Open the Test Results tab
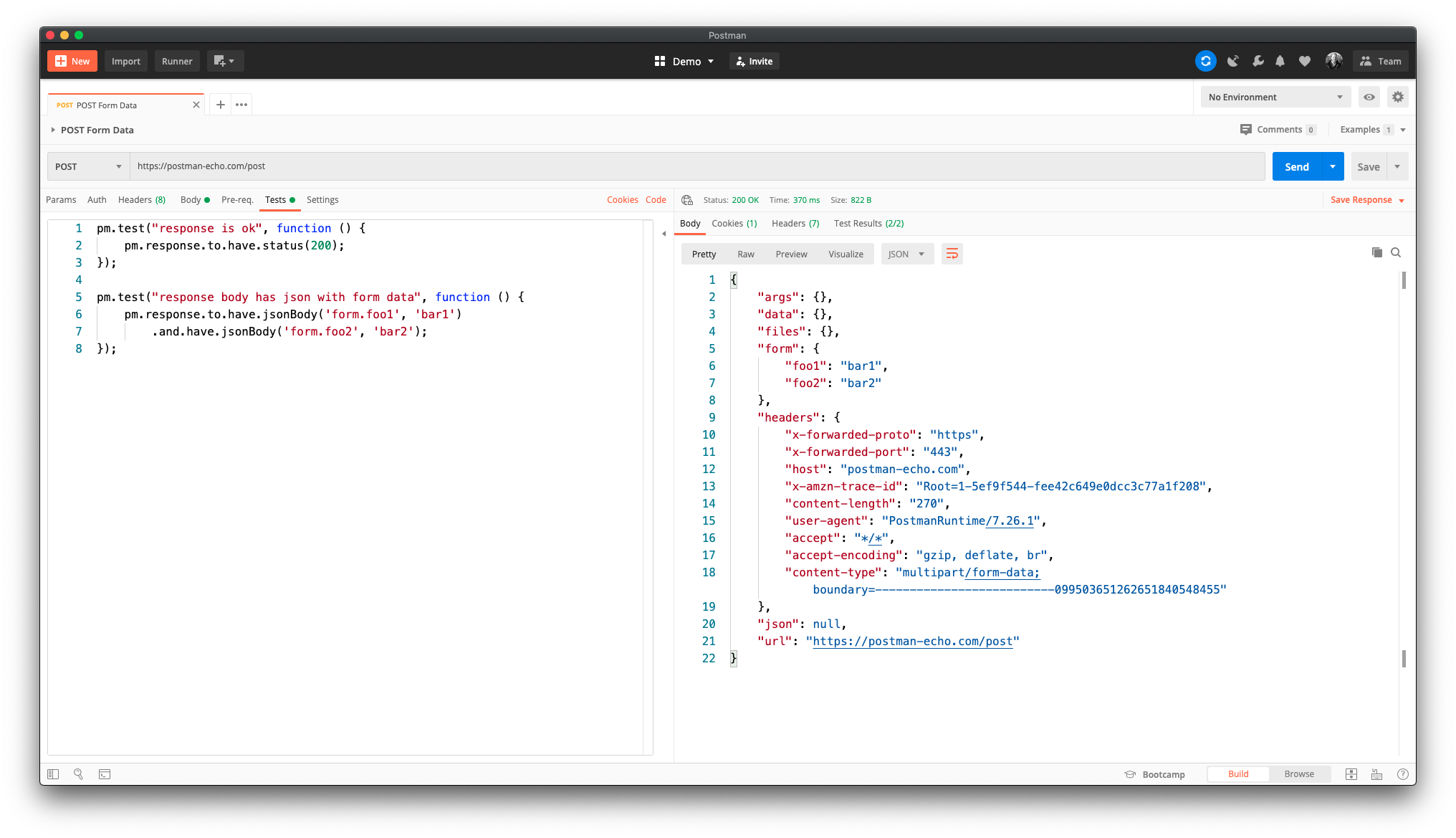 [x=868, y=224]
